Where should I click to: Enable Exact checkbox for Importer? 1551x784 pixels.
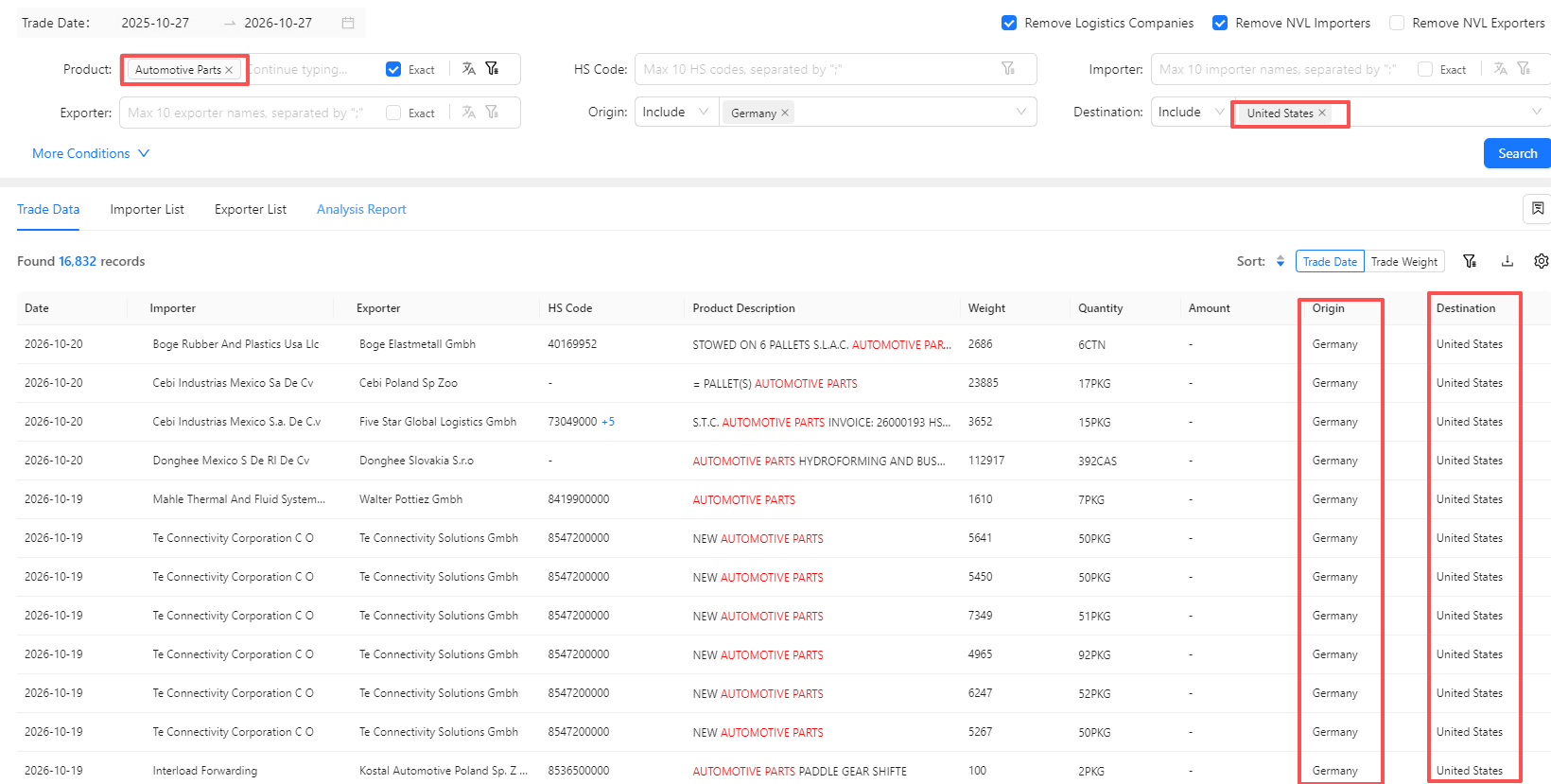pyautogui.click(x=1425, y=69)
